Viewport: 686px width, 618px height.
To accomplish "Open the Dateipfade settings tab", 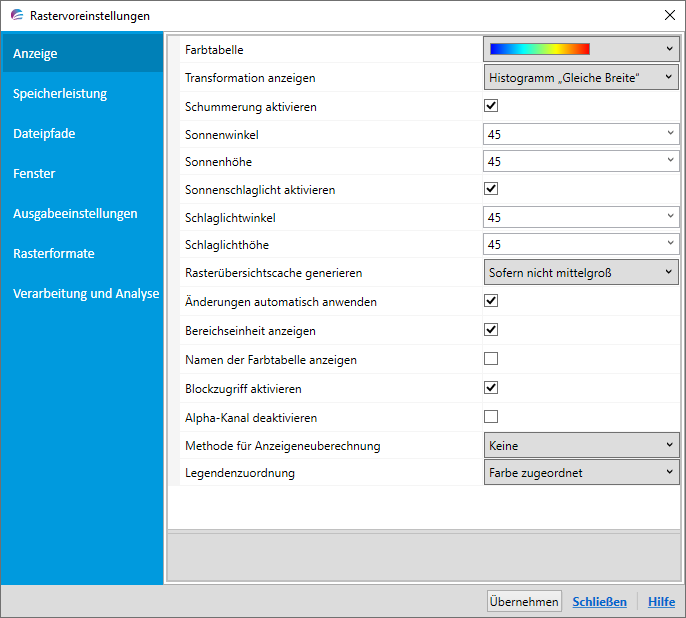I will (44, 133).
